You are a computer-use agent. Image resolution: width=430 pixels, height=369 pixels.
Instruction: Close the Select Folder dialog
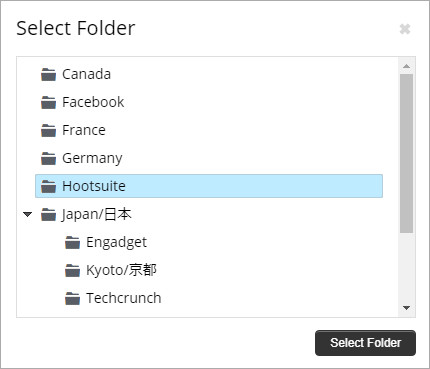(x=405, y=29)
